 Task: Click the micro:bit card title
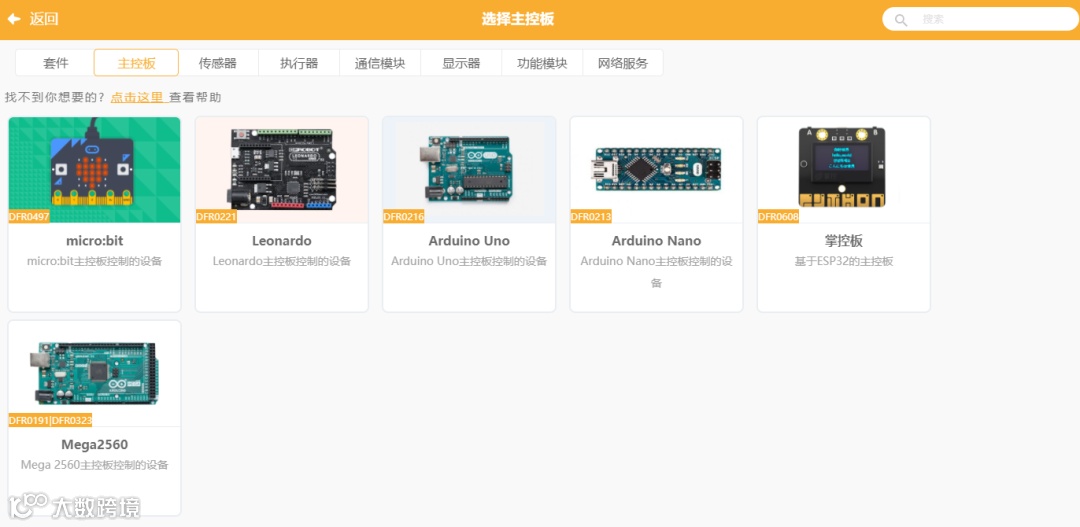[94, 241]
